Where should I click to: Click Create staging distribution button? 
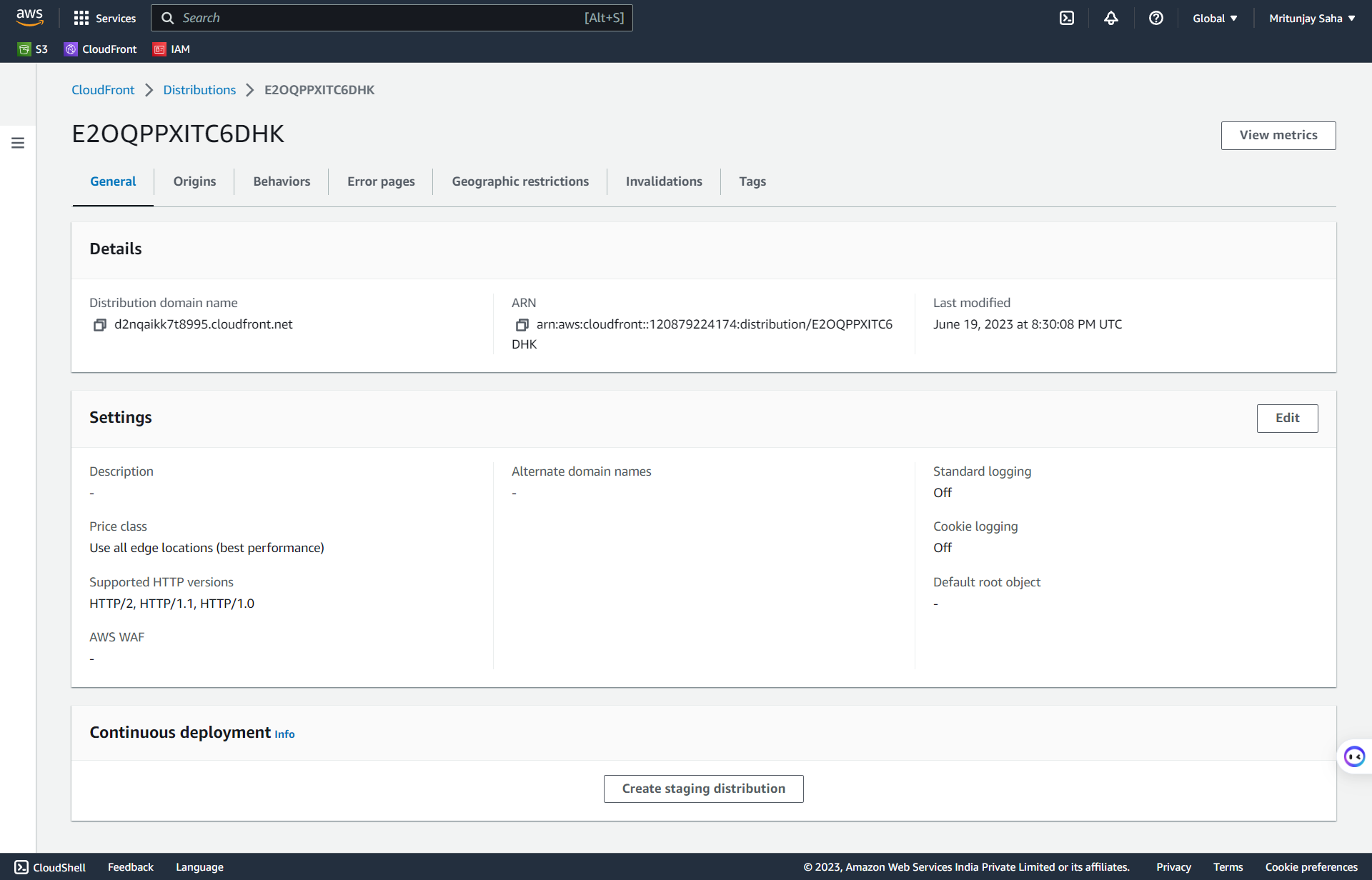[x=703, y=789]
